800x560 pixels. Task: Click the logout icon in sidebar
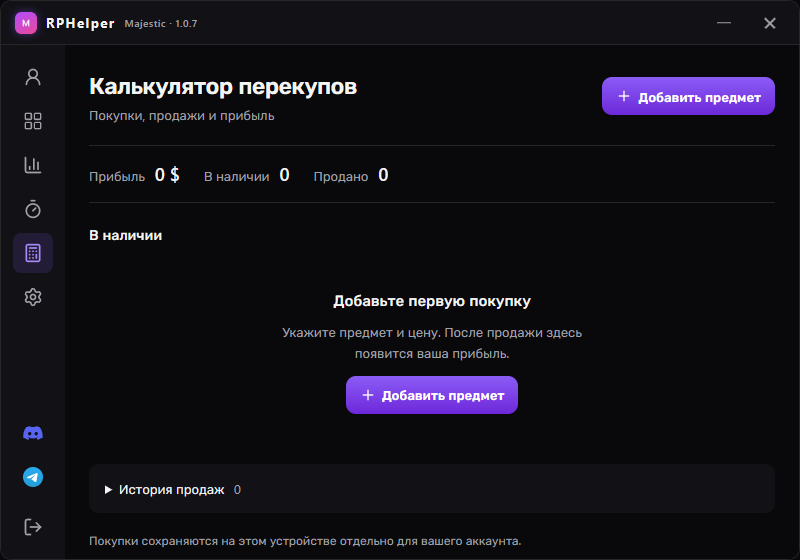[33, 527]
